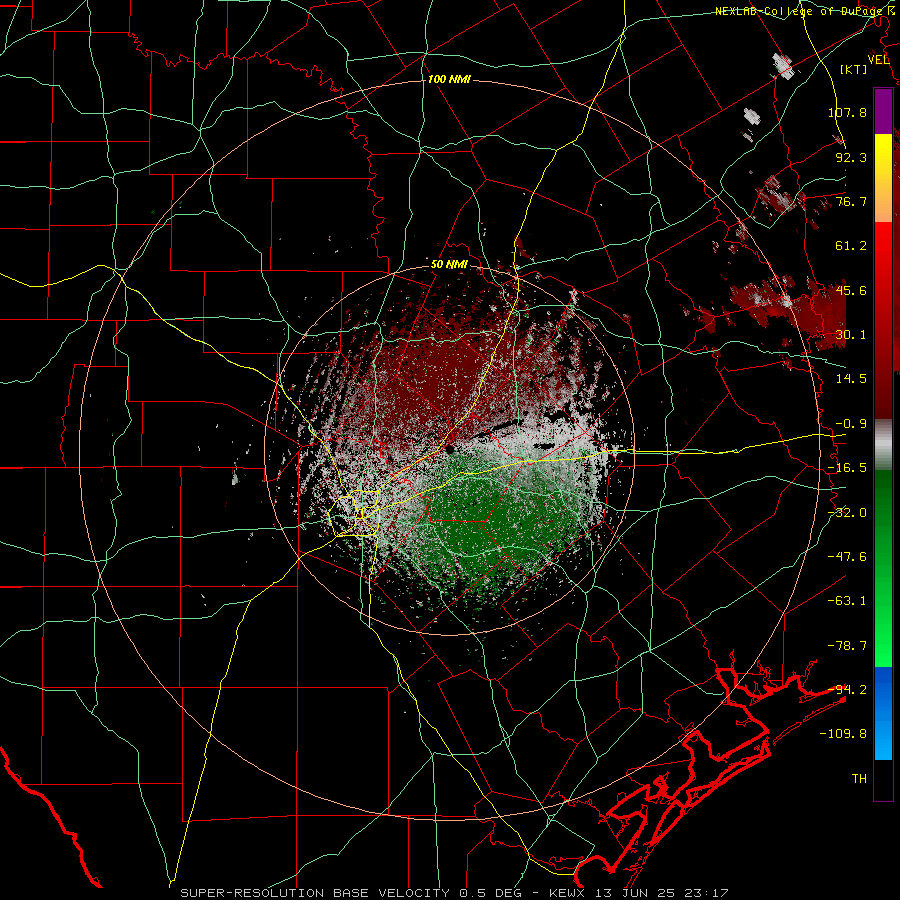Click the yellow-orange segment of the color bar

883,178
